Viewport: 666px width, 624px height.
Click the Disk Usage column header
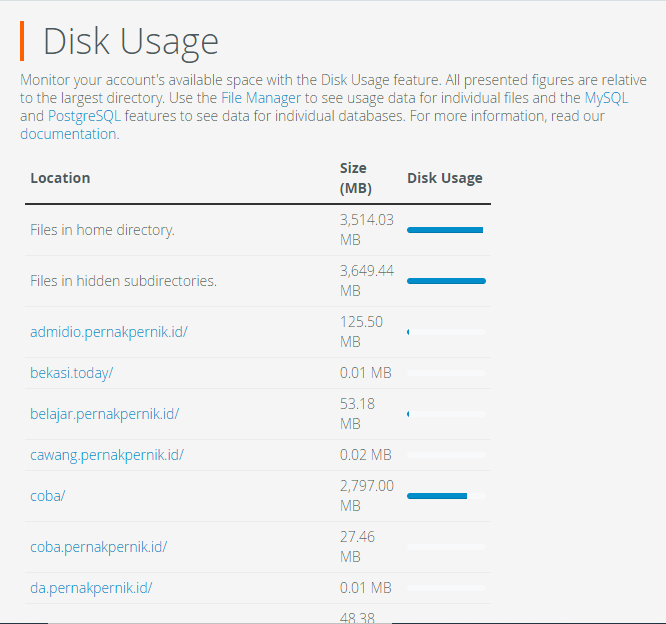[x=444, y=178]
